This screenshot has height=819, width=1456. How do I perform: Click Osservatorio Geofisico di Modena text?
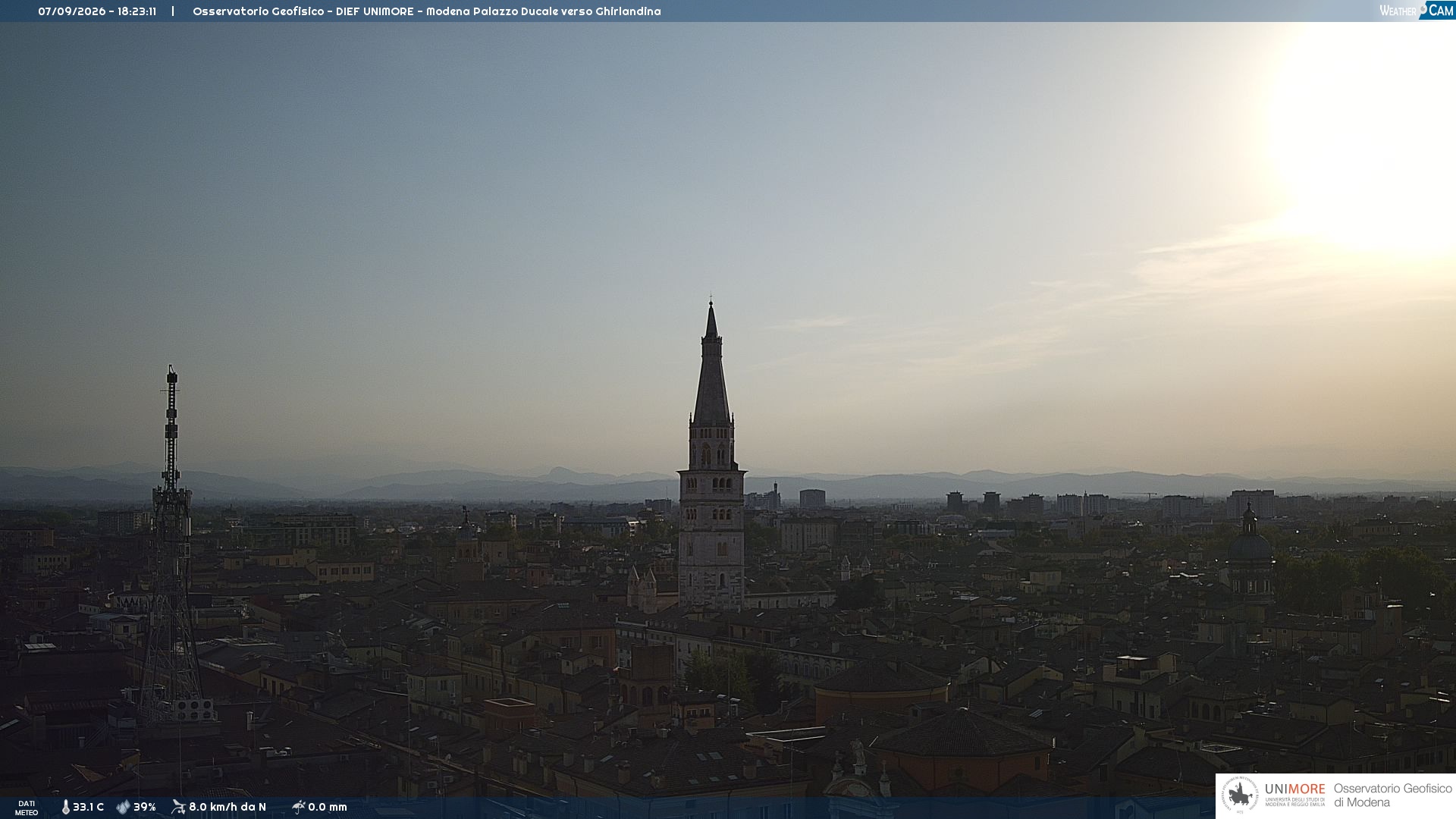[1392, 795]
